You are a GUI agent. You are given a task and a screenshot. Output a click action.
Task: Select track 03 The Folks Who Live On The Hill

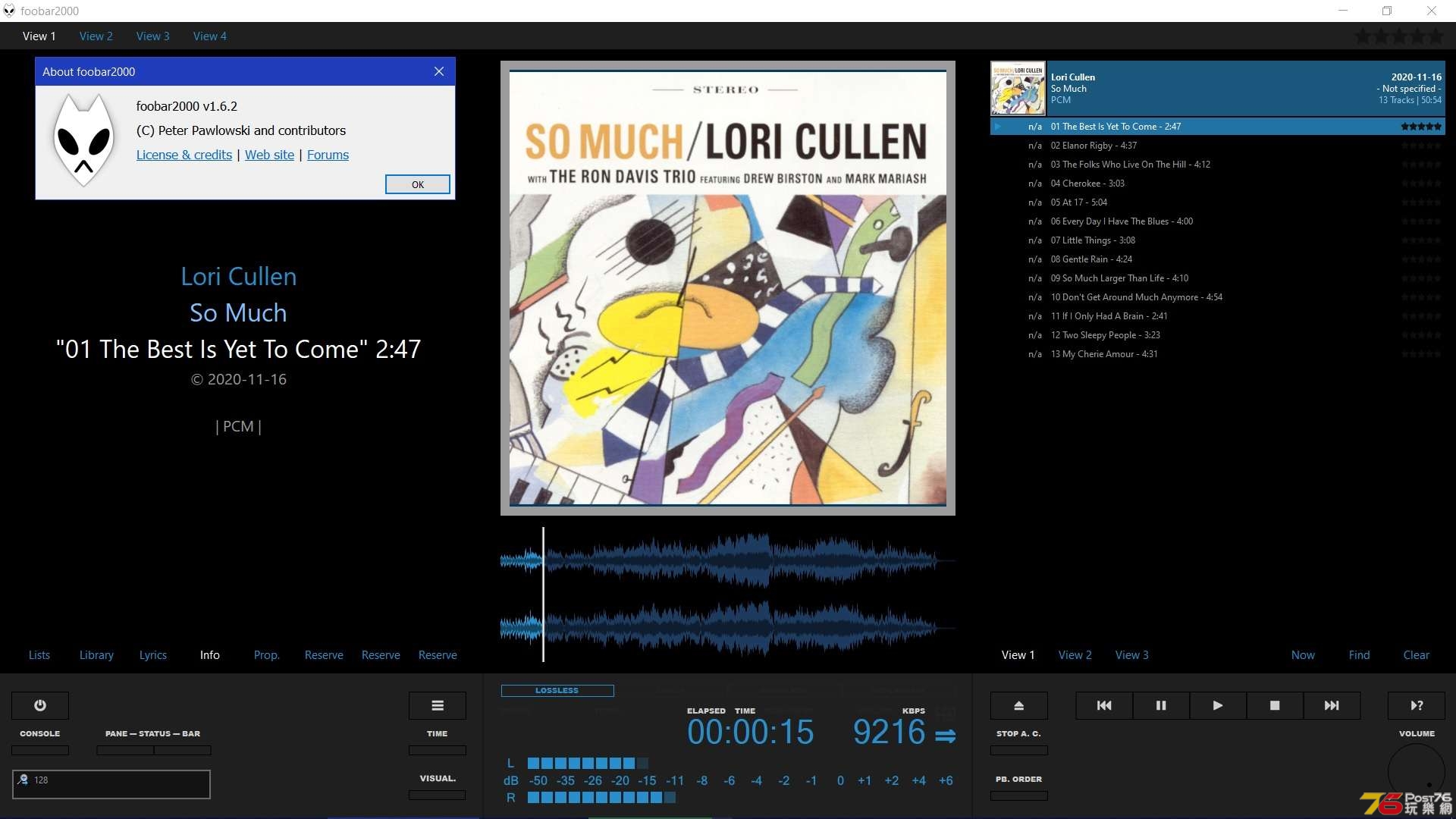click(1218, 165)
